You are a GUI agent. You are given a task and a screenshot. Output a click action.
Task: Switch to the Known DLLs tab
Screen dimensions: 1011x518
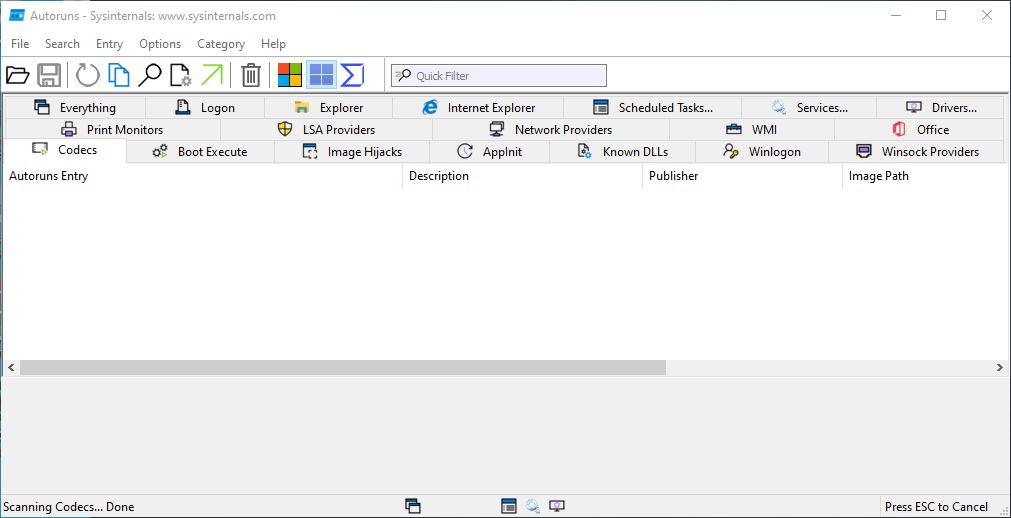pyautogui.click(x=622, y=152)
